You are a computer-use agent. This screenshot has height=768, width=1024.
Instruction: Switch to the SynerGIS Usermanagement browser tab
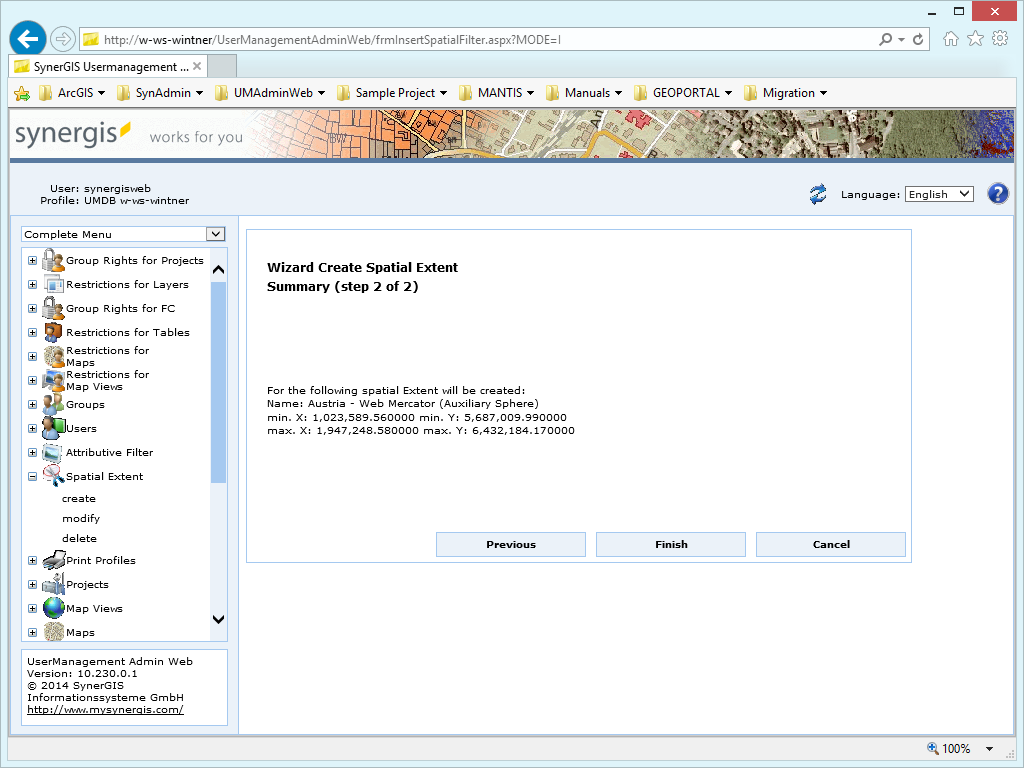click(x=105, y=64)
